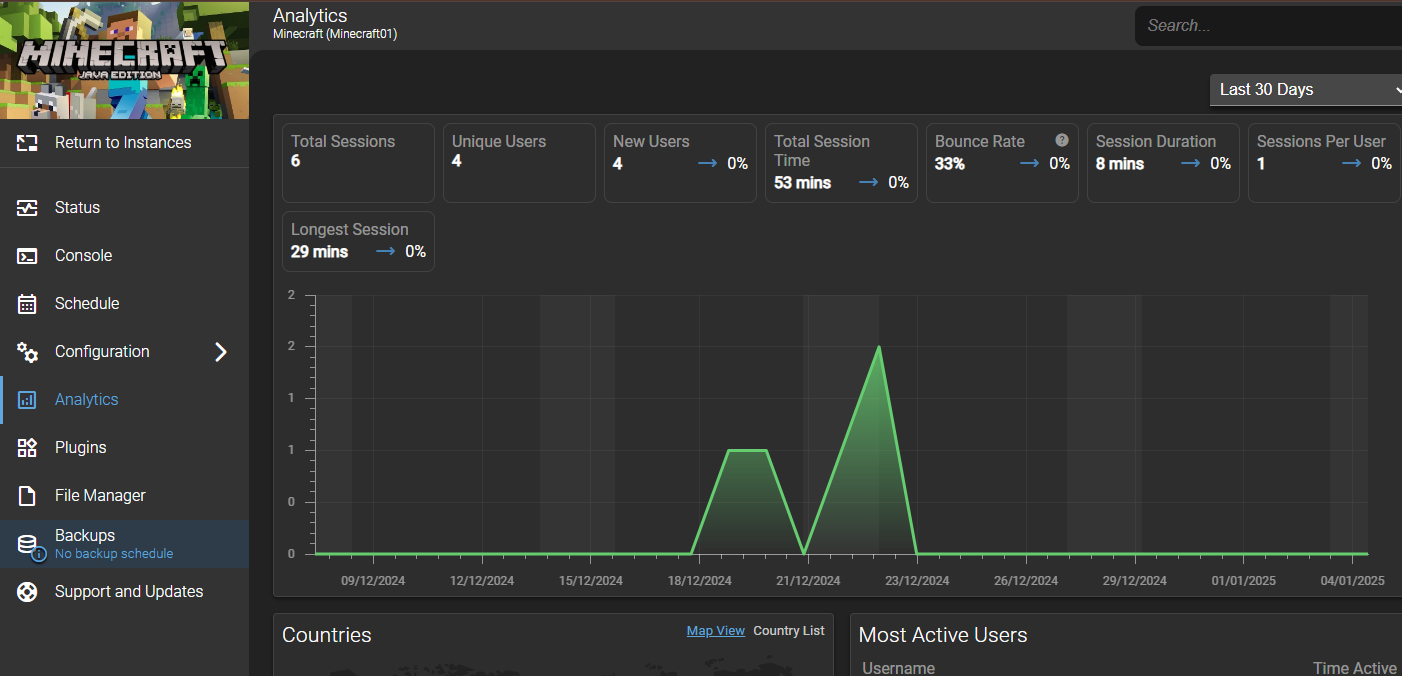
Task: Click the Schedule calendar icon
Action: coord(27,304)
